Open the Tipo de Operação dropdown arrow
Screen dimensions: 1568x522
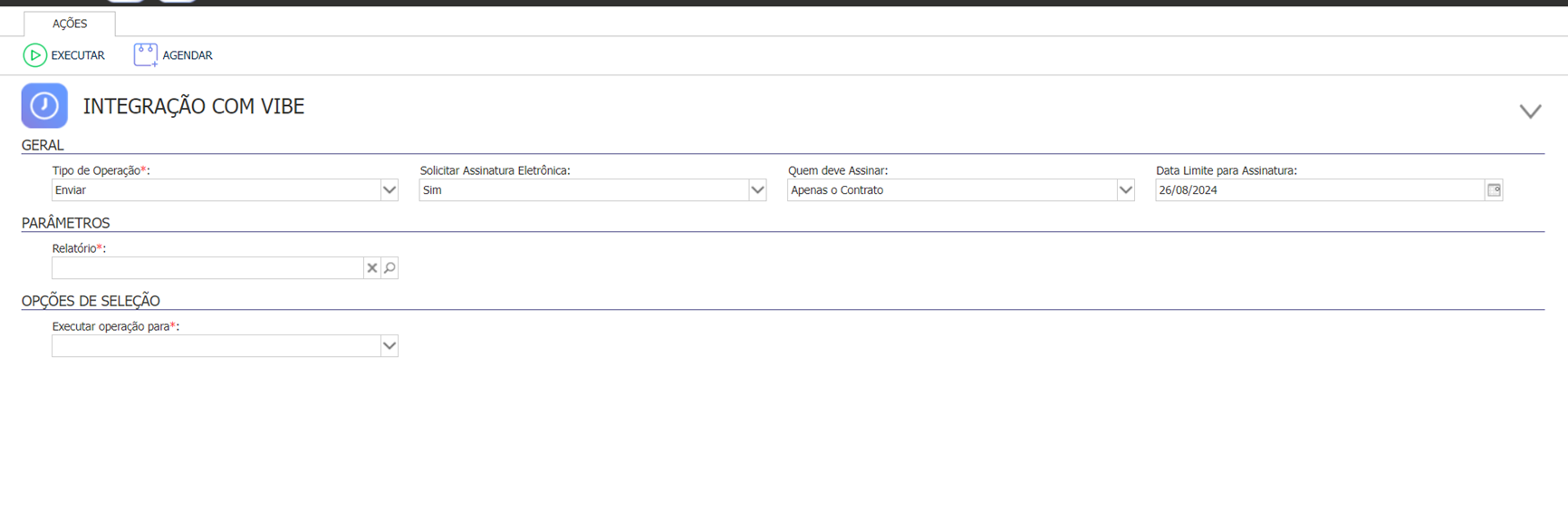390,190
